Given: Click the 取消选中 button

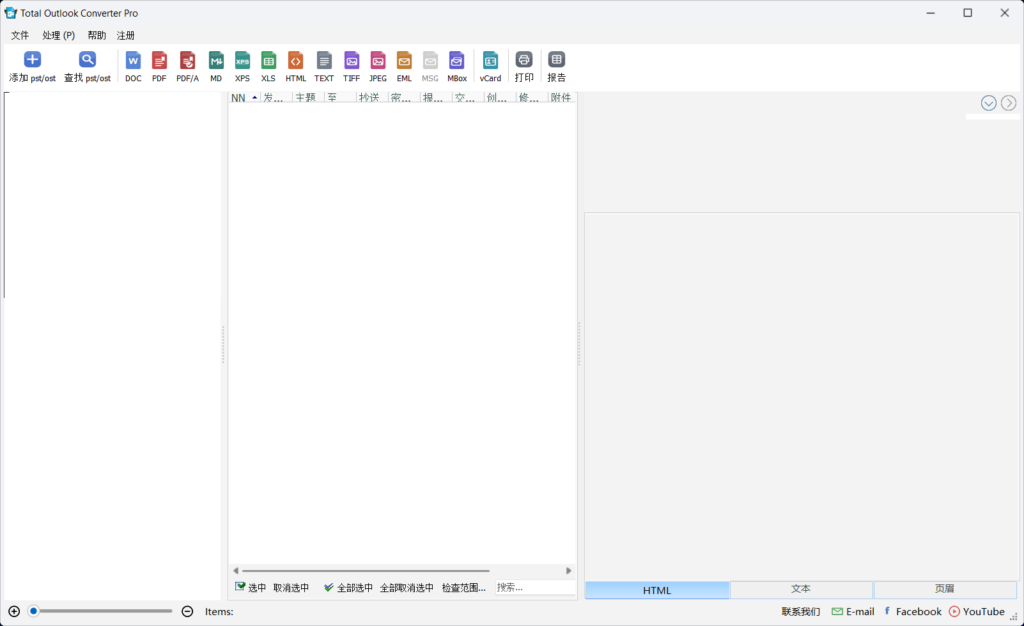Looking at the screenshot, I should point(291,587).
